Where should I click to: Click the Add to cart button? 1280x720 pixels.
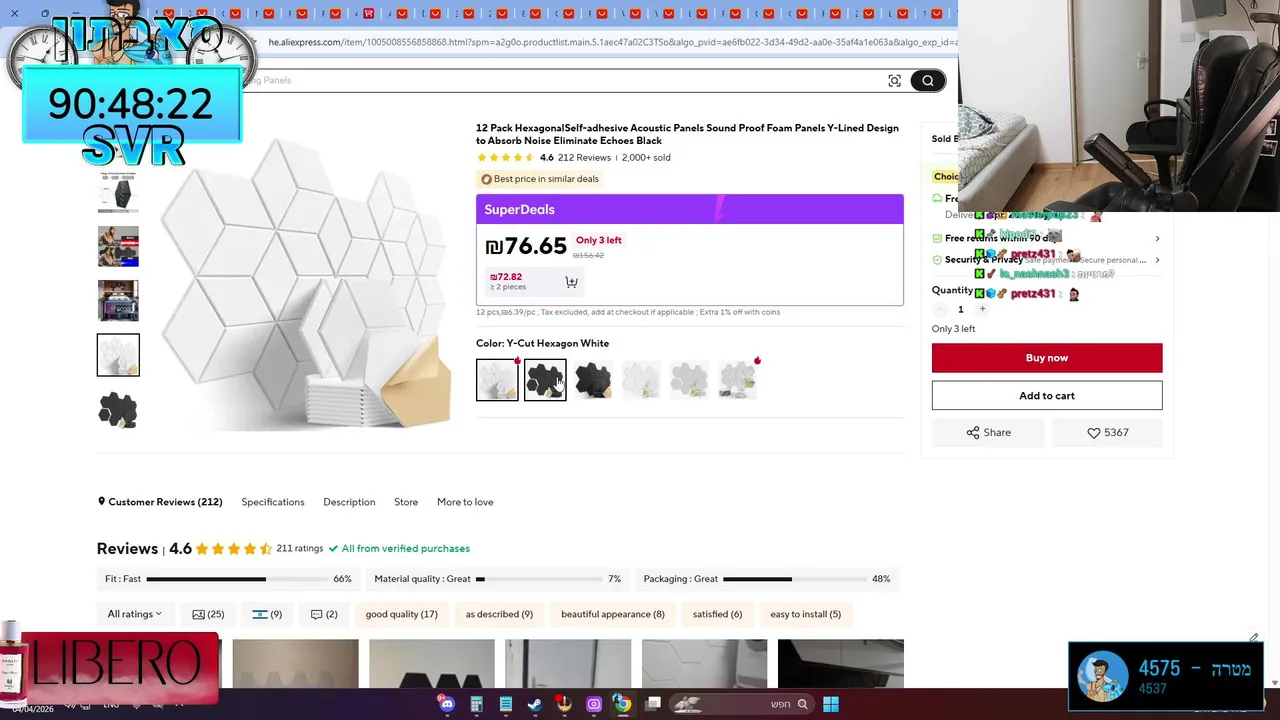tap(1047, 396)
